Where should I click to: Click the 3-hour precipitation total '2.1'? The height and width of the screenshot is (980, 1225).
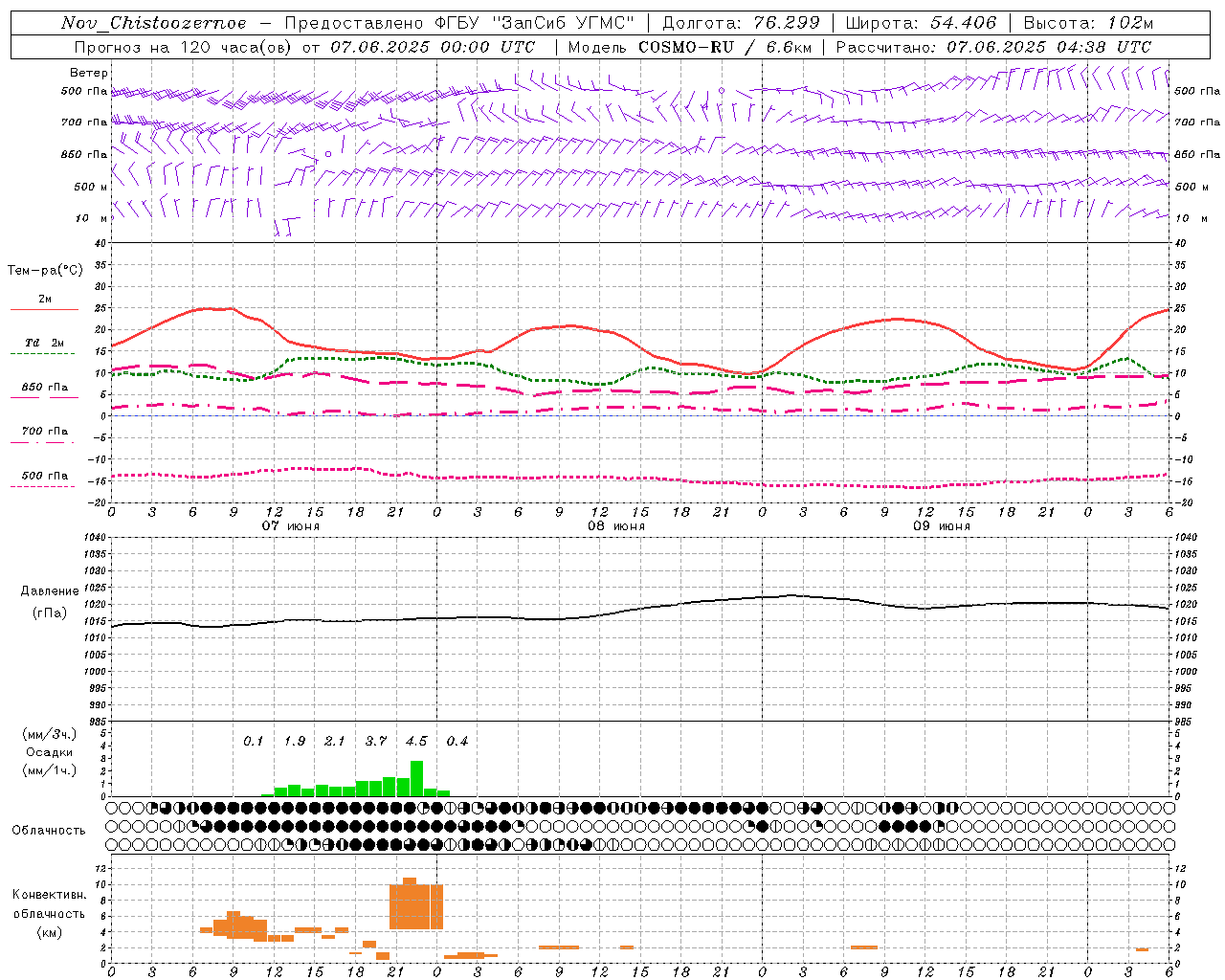tap(334, 742)
